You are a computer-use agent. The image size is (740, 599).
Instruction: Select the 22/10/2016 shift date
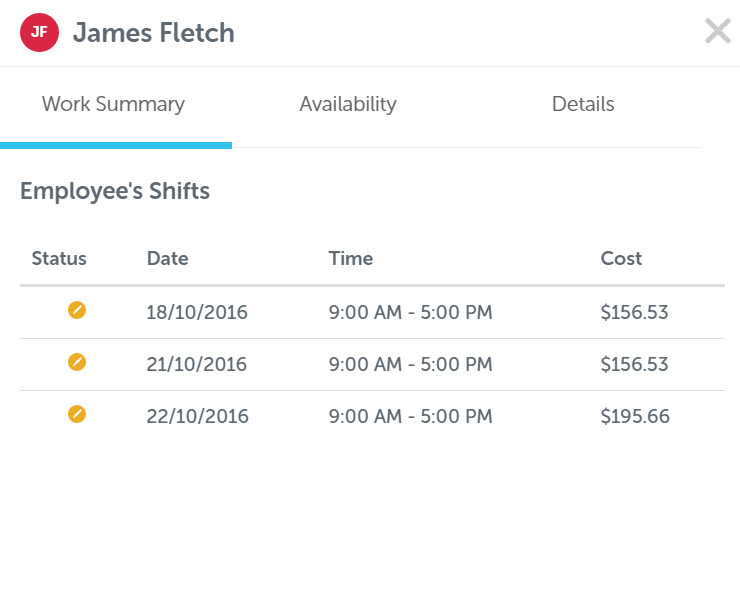pos(197,416)
